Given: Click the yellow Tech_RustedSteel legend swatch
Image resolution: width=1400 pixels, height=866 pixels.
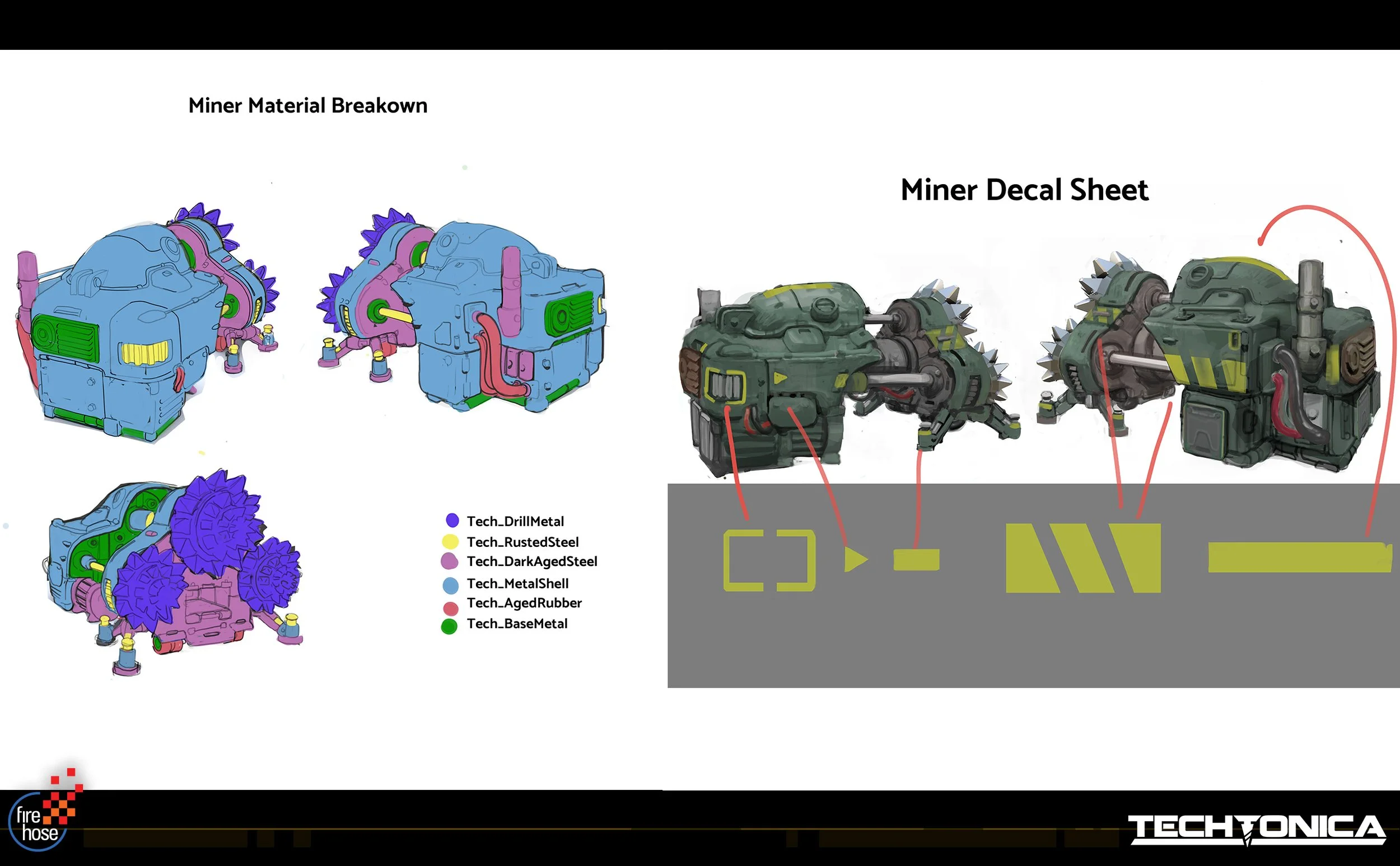Looking at the screenshot, I should pos(450,542).
